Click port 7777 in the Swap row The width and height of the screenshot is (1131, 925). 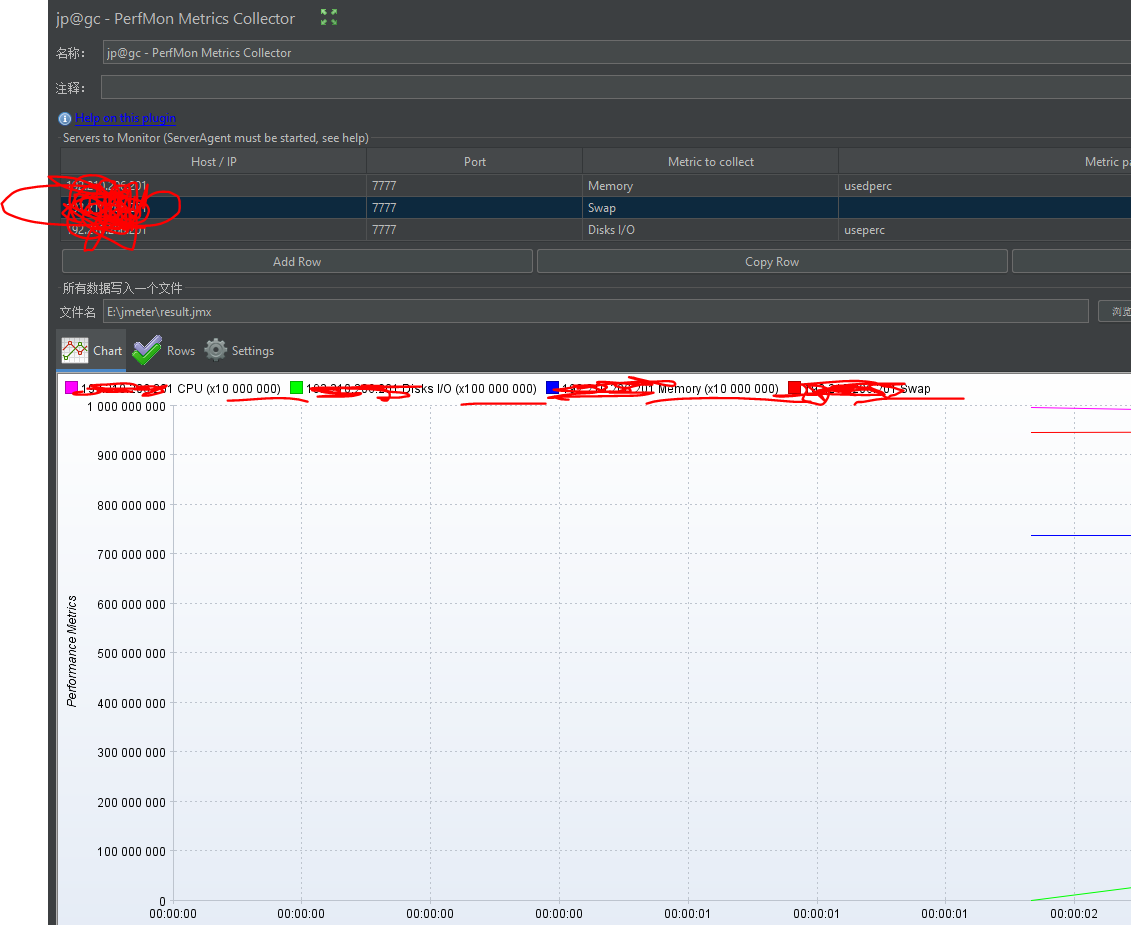click(x=475, y=208)
